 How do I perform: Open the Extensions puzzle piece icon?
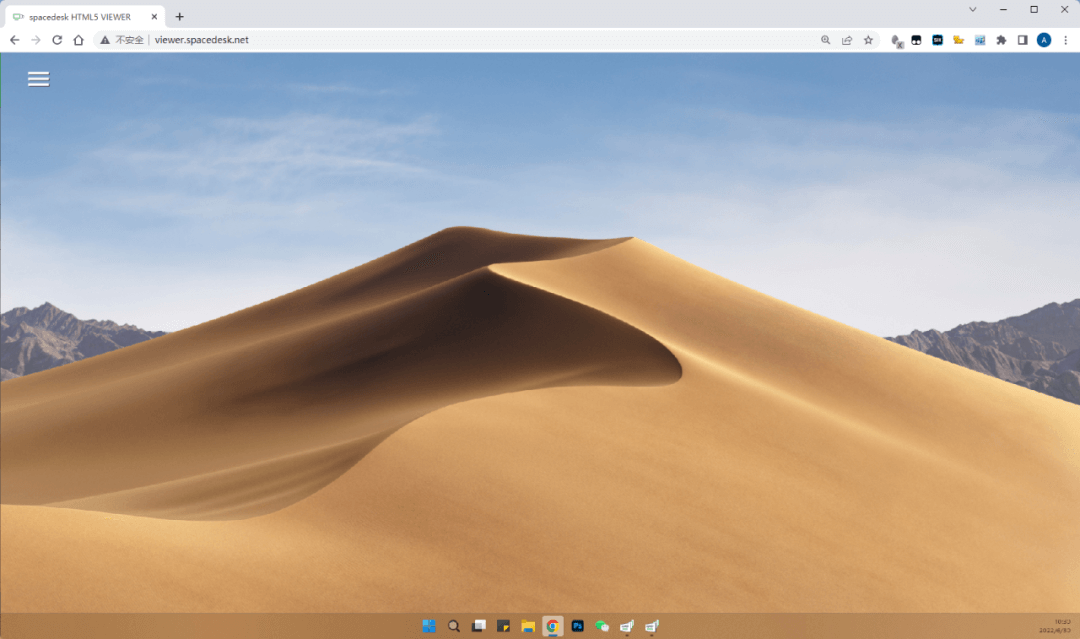tap(999, 40)
